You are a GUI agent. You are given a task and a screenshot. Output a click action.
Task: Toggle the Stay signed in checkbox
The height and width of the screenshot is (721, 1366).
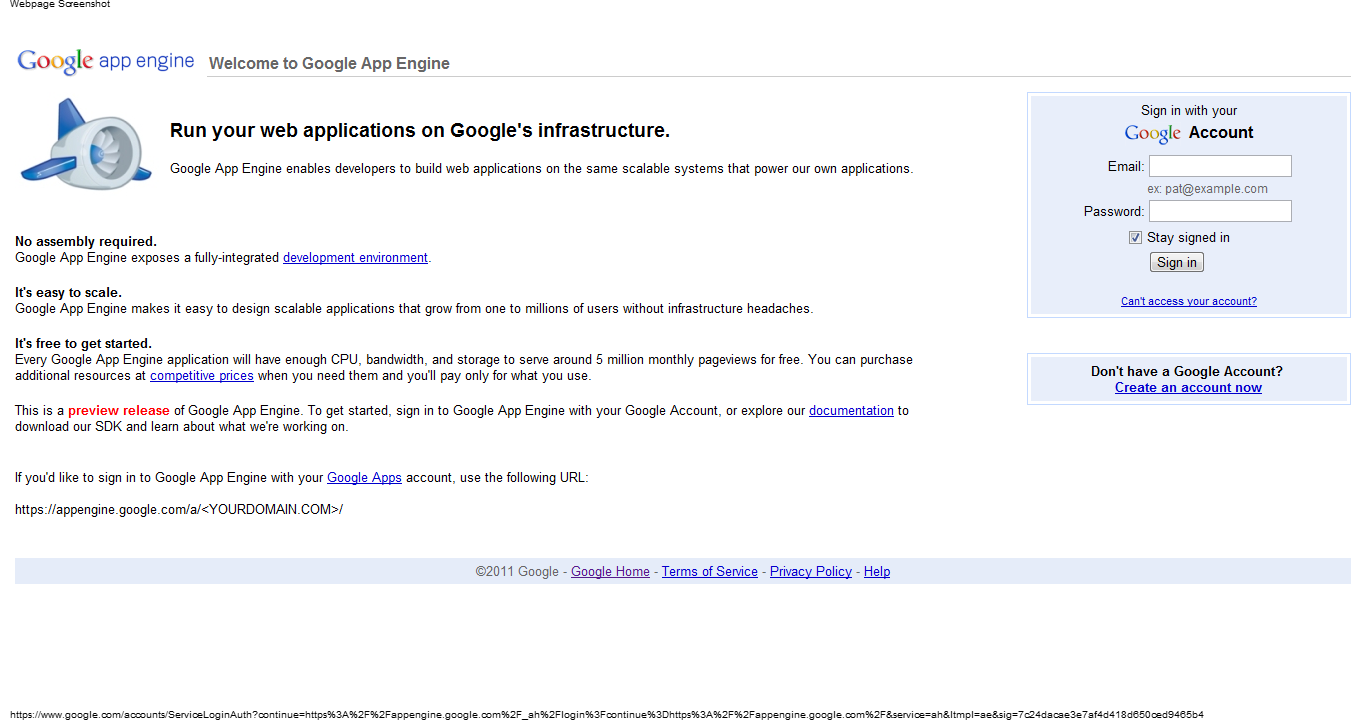tap(1135, 238)
